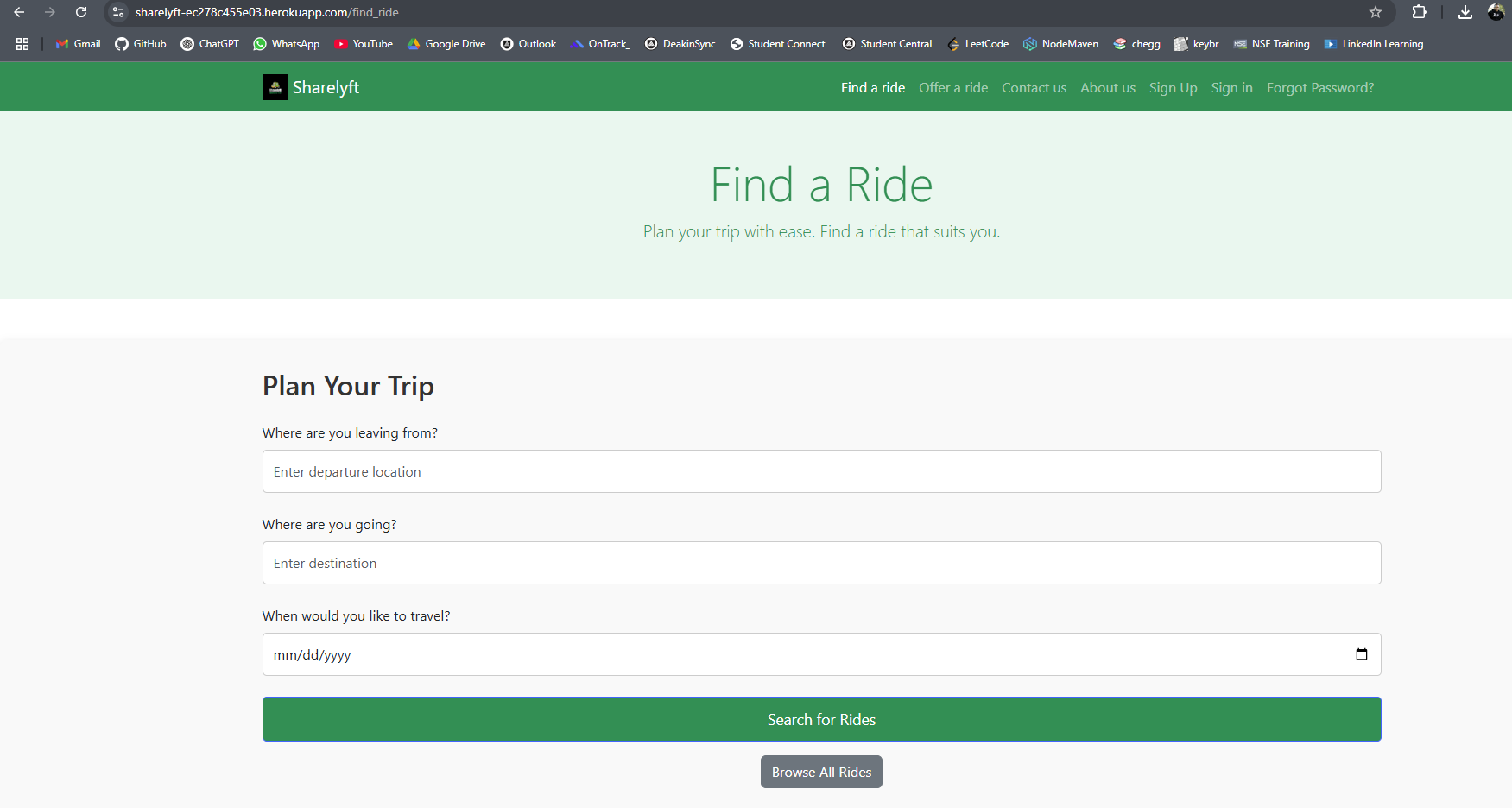This screenshot has height=808, width=1512.
Task: Open Gmail from the bookmarks bar
Action: pyautogui.click(x=77, y=43)
